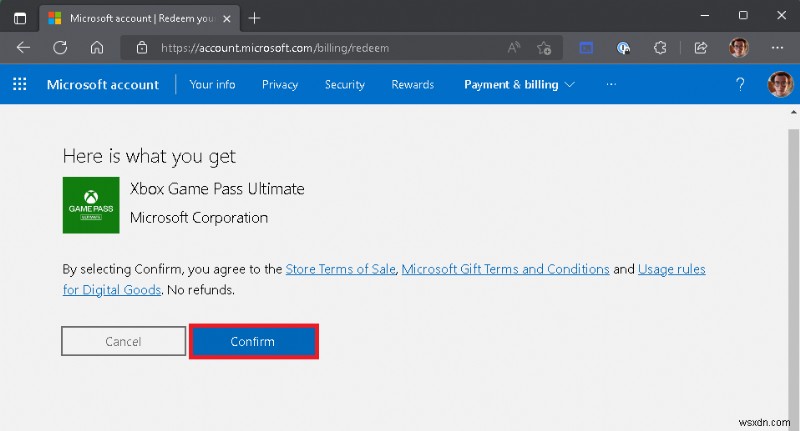Open the Store Terms of Sale link

coord(340,269)
